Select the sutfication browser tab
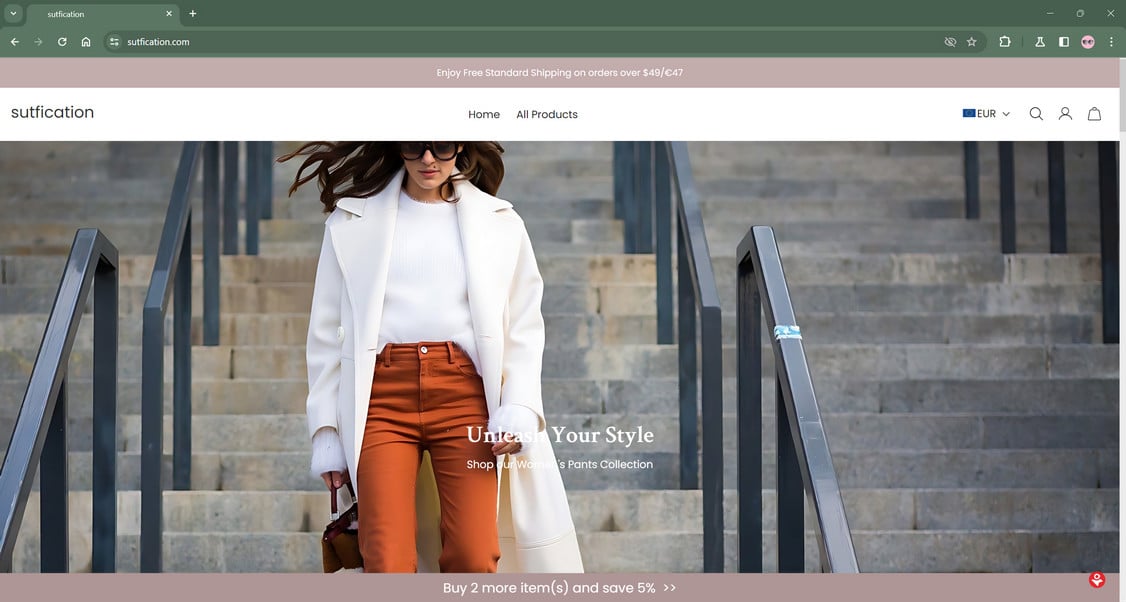This screenshot has width=1126, height=602. click(103, 14)
